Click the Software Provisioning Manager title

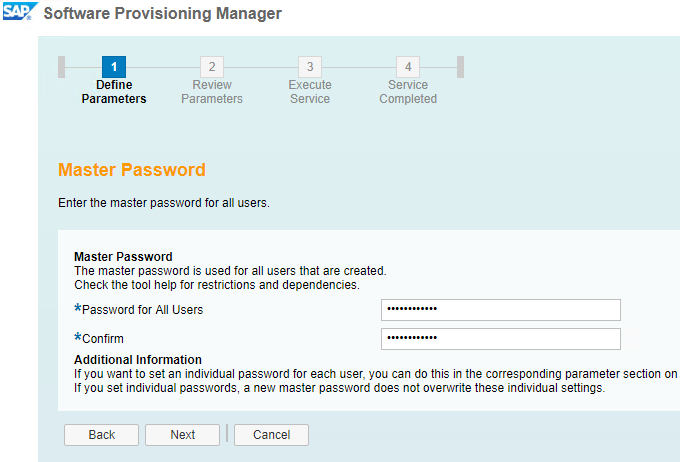coord(163,13)
